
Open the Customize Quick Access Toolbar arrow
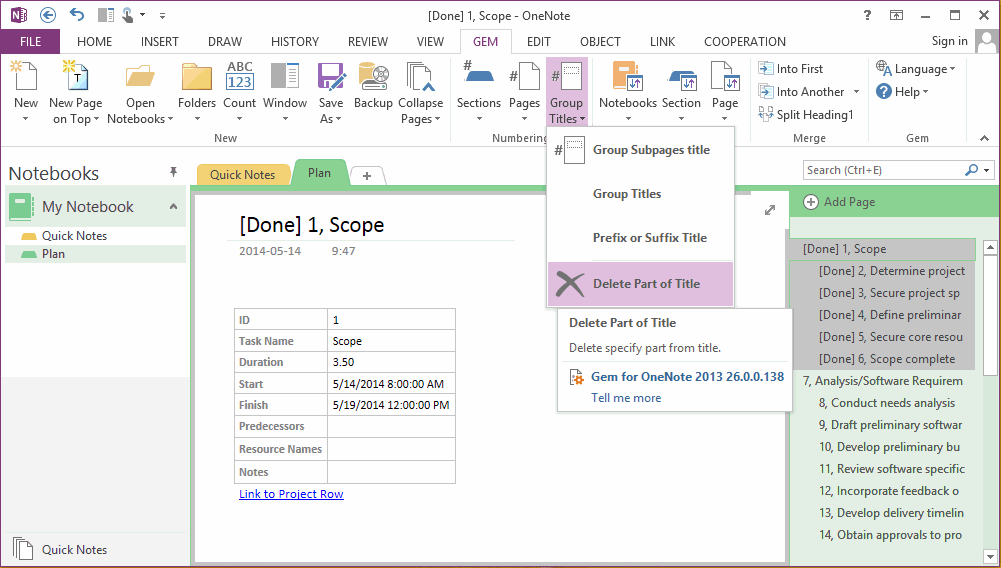click(162, 15)
